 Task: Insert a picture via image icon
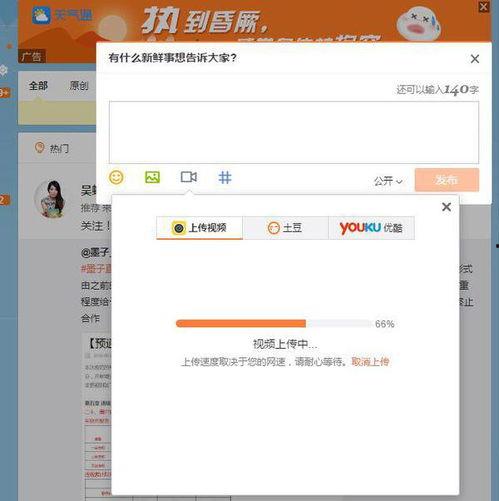coord(152,177)
